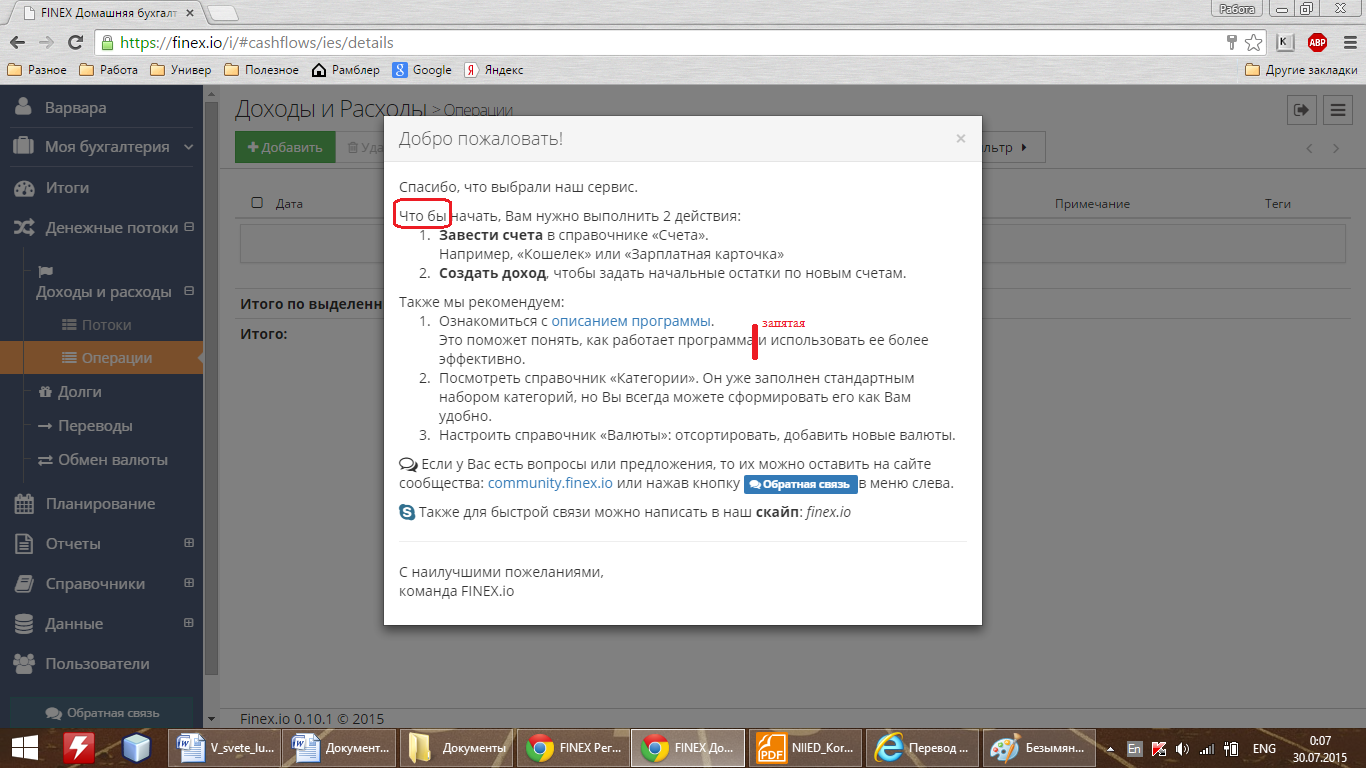Click Chrome forward navigation arrow
Image resolution: width=1366 pixels, height=768 pixels.
(x=46, y=42)
